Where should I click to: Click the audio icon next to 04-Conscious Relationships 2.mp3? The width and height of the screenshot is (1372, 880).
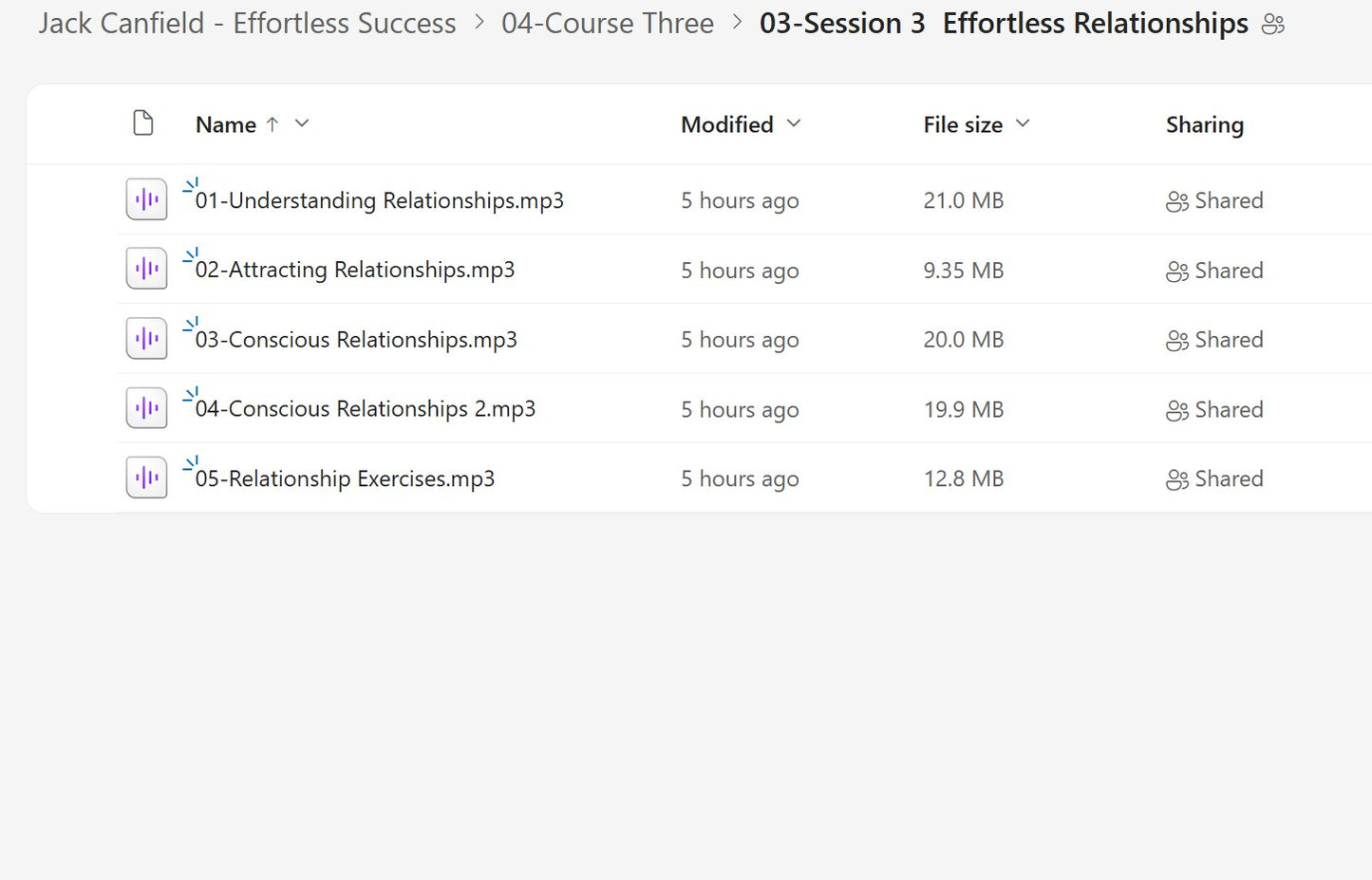(145, 407)
